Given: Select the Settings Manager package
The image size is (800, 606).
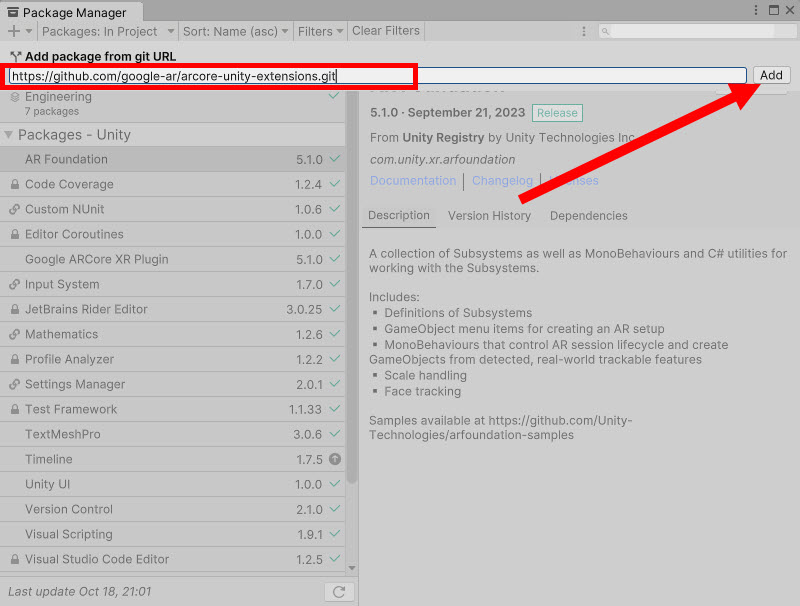Looking at the screenshot, I should (x=172, y=384).
